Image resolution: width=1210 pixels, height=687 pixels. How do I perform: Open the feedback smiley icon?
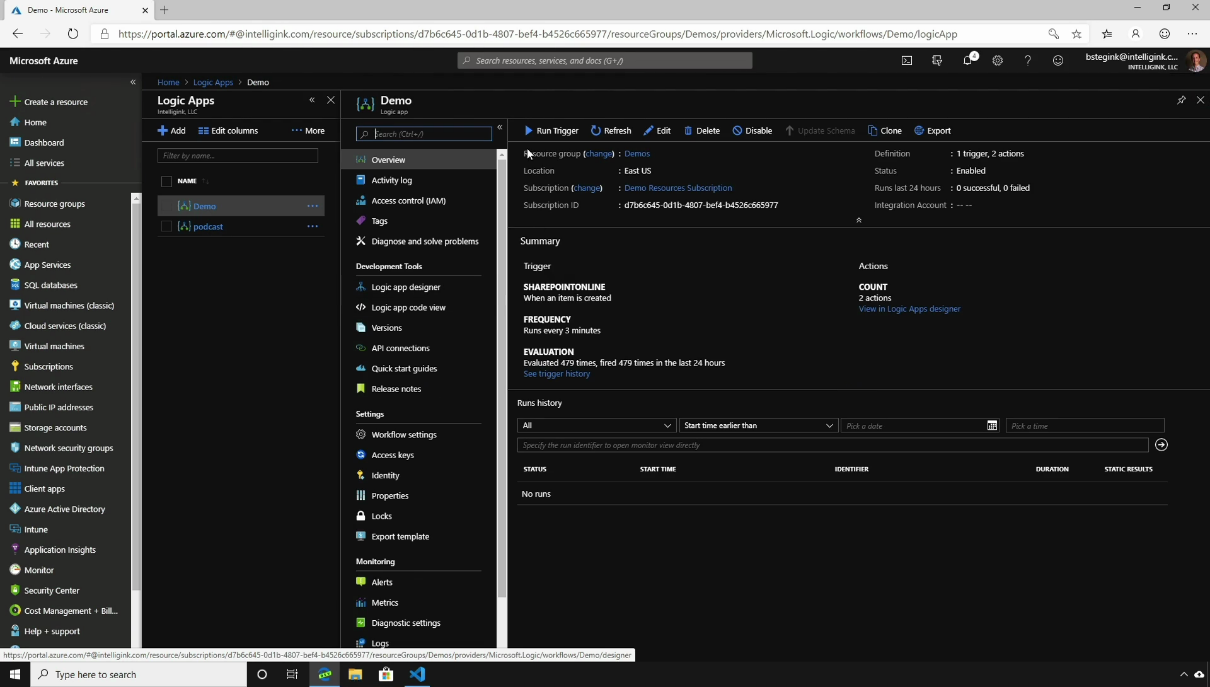pos(1058,60)
